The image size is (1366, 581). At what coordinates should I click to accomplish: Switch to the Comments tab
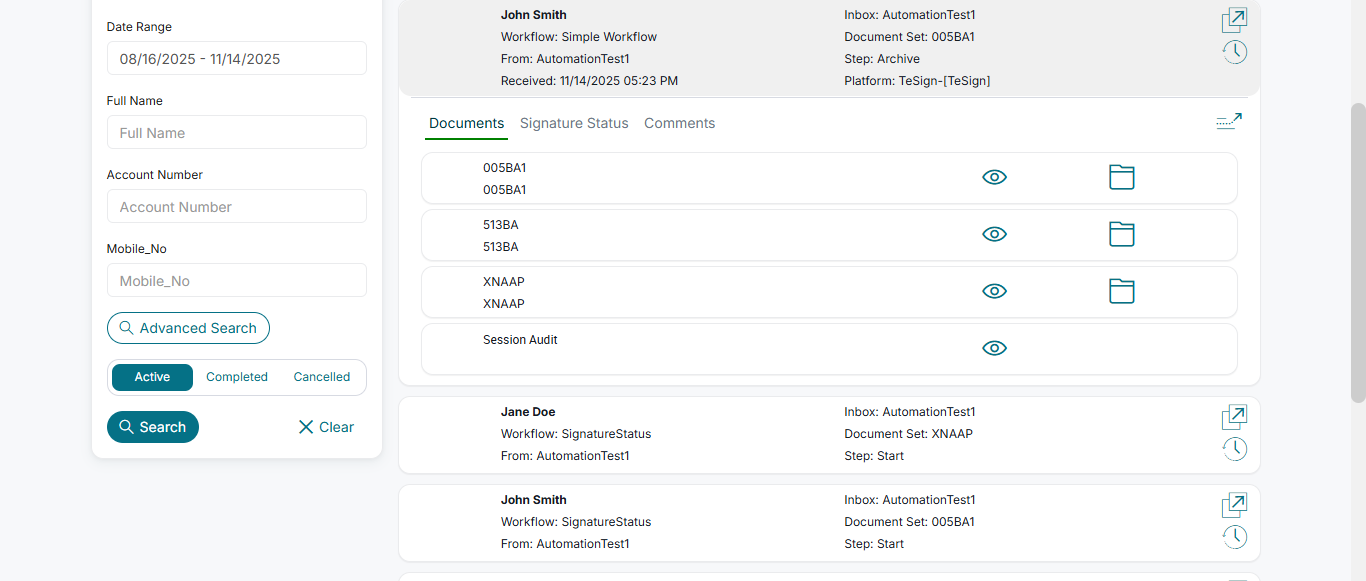click(x=679, y=123)
